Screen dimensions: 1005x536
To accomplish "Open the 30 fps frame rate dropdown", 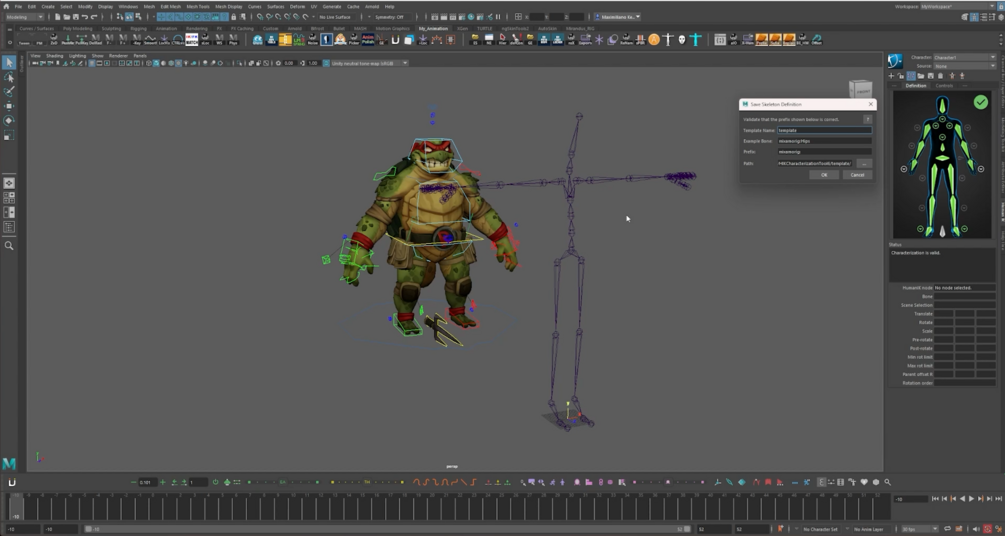I will point(920,529).
